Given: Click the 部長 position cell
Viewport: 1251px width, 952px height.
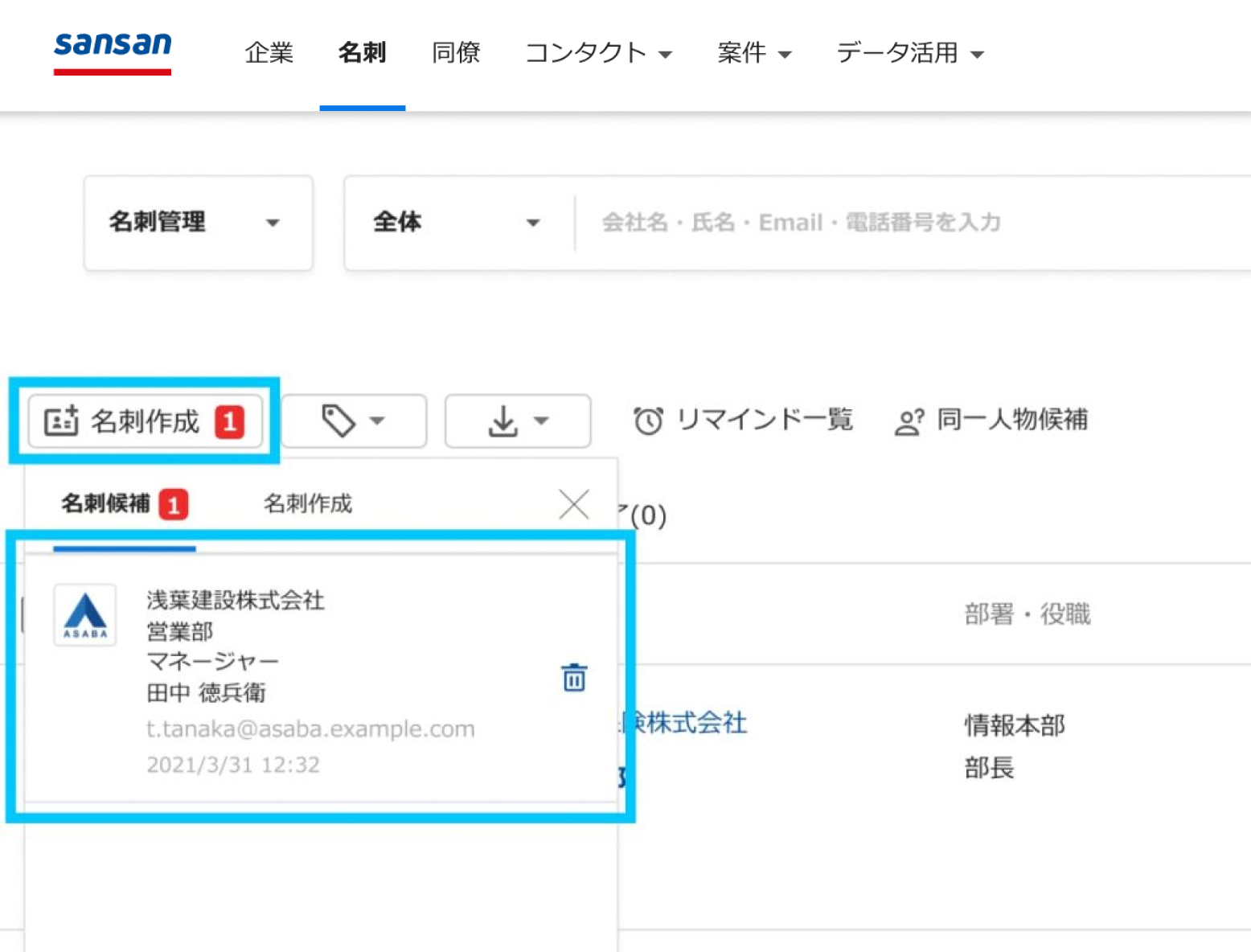Looking at the screenshot, I should (990, 768).
